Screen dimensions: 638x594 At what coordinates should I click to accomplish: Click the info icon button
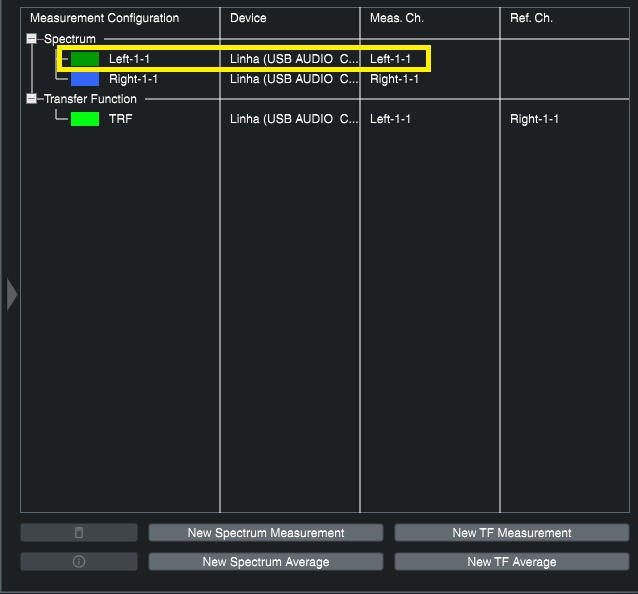coord(79,562)
